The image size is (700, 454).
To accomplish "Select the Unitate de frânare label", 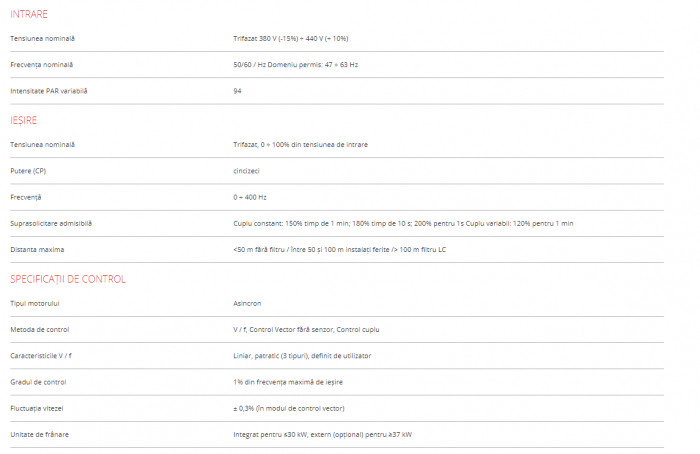I will [x=39, y=434].
